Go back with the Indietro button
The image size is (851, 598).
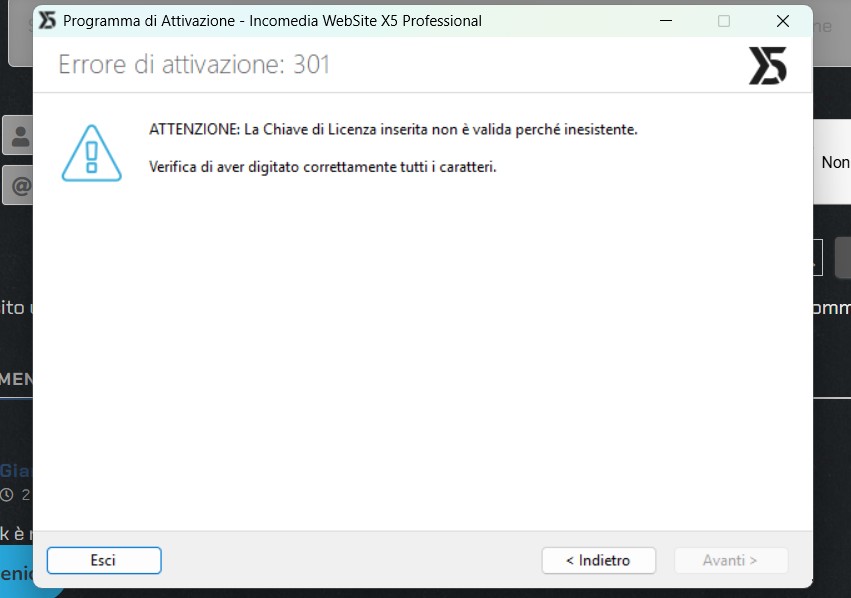598,560
